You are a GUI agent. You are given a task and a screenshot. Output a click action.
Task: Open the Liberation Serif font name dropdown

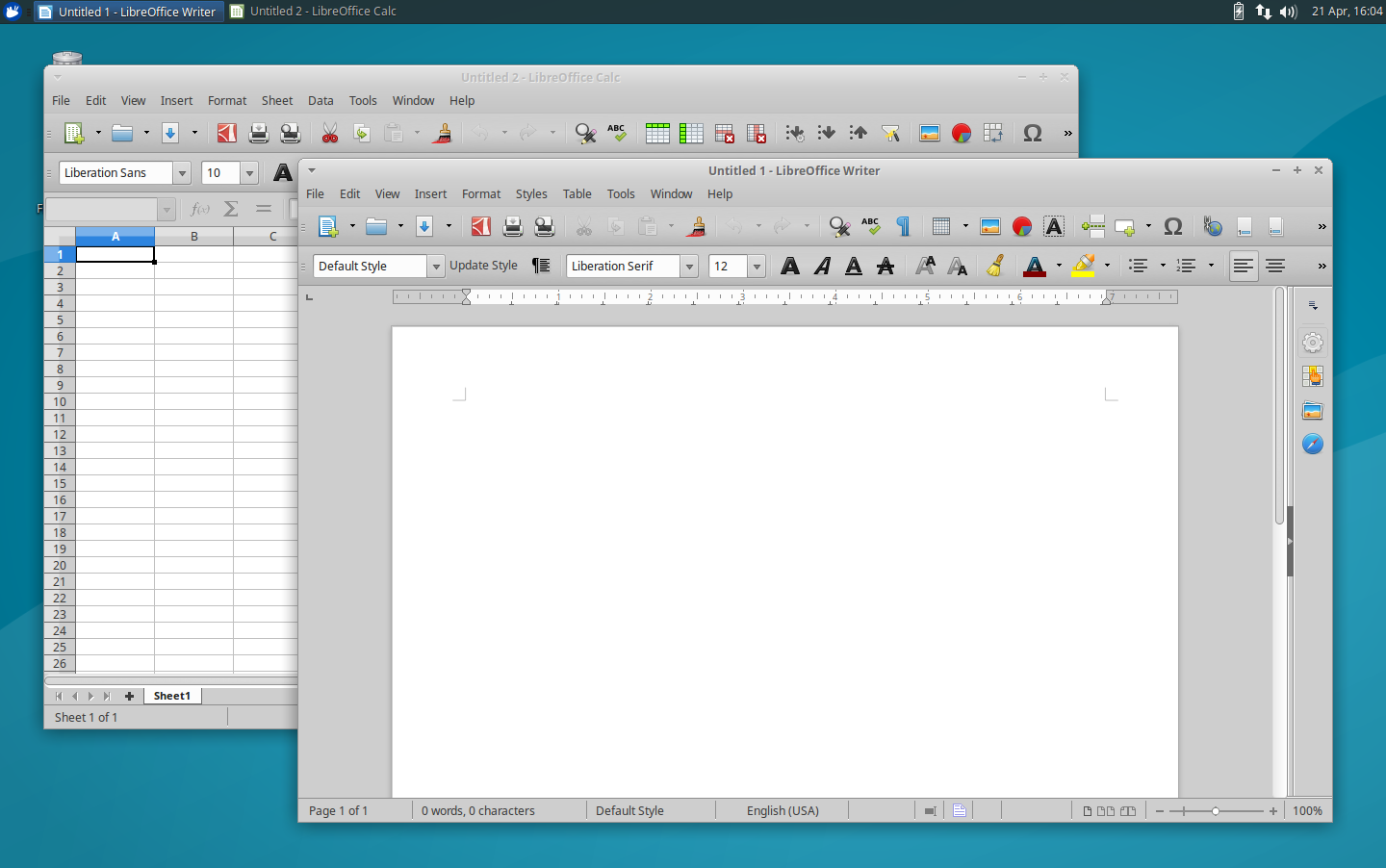click(x=689, y=267)
